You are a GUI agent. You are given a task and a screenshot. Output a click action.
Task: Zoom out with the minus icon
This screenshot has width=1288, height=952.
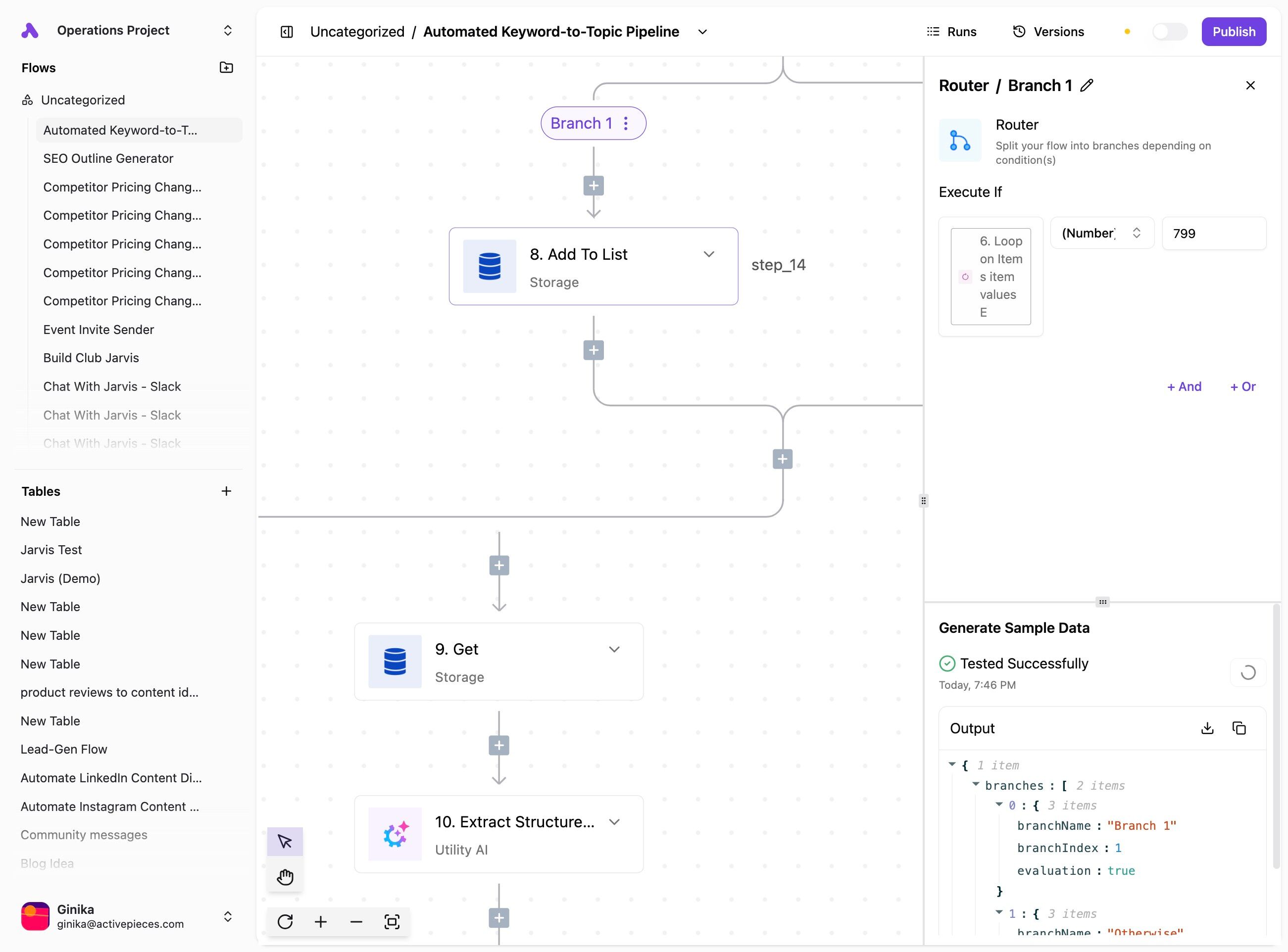click(356, 921)
